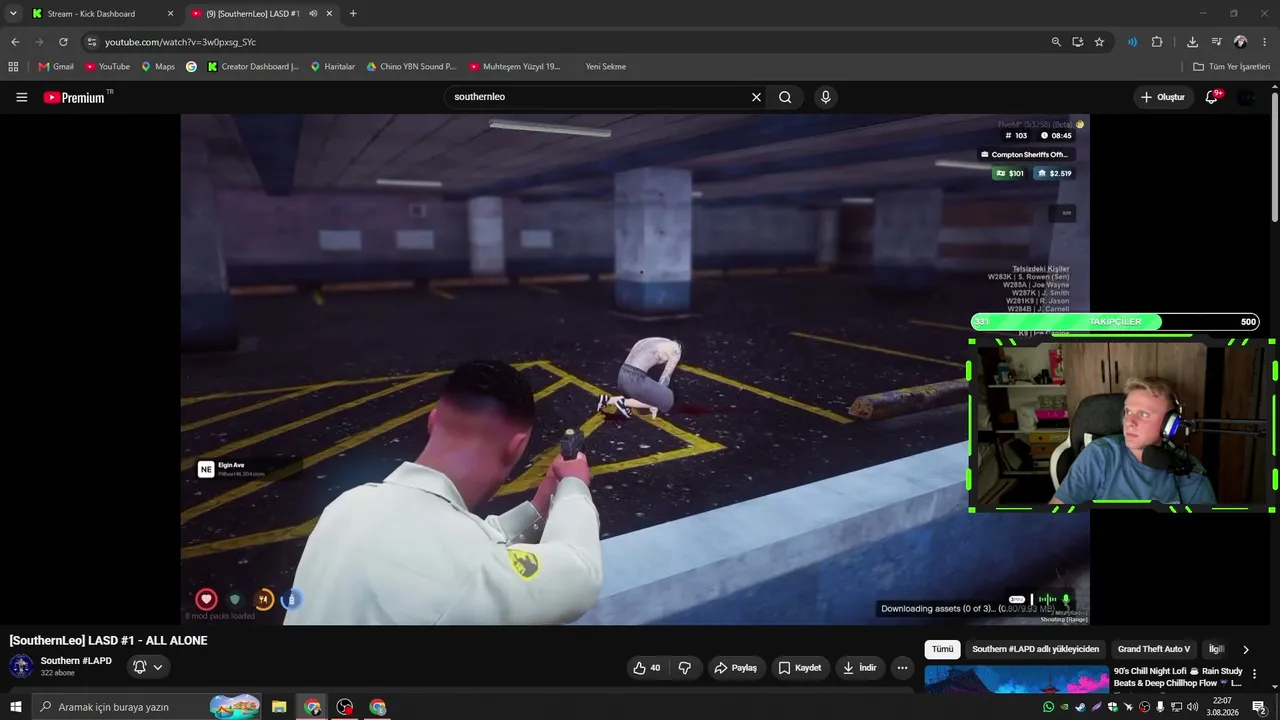
Task: Open the Chrome three-dot menu
Action: point(1264,42)
